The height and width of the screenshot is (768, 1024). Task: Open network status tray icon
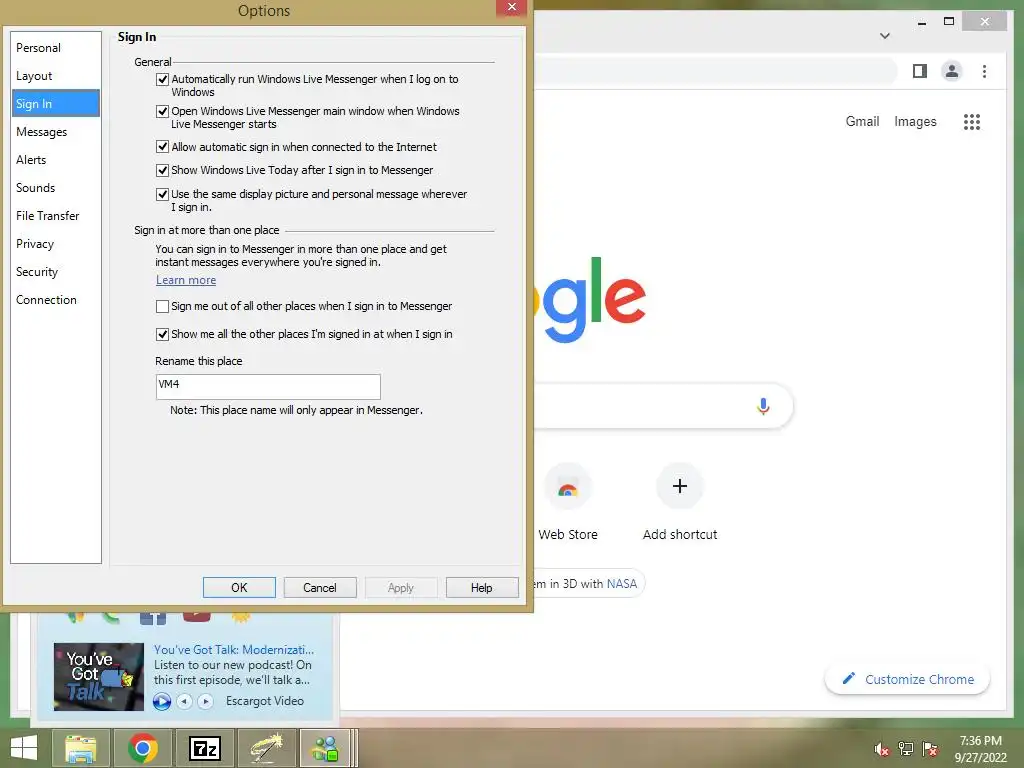tap(906, 749)
